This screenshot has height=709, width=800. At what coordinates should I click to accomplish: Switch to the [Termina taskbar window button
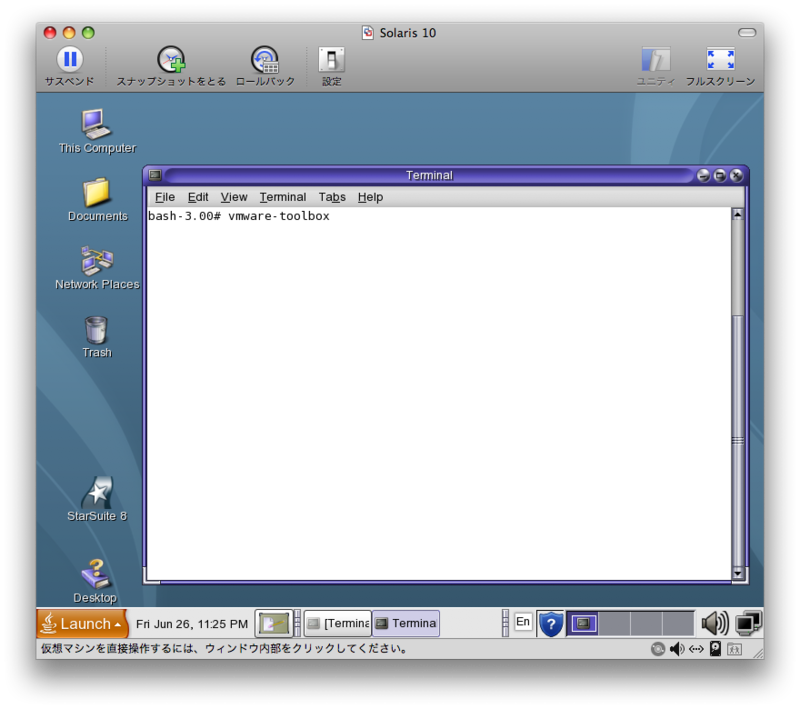tap(338, 623)
